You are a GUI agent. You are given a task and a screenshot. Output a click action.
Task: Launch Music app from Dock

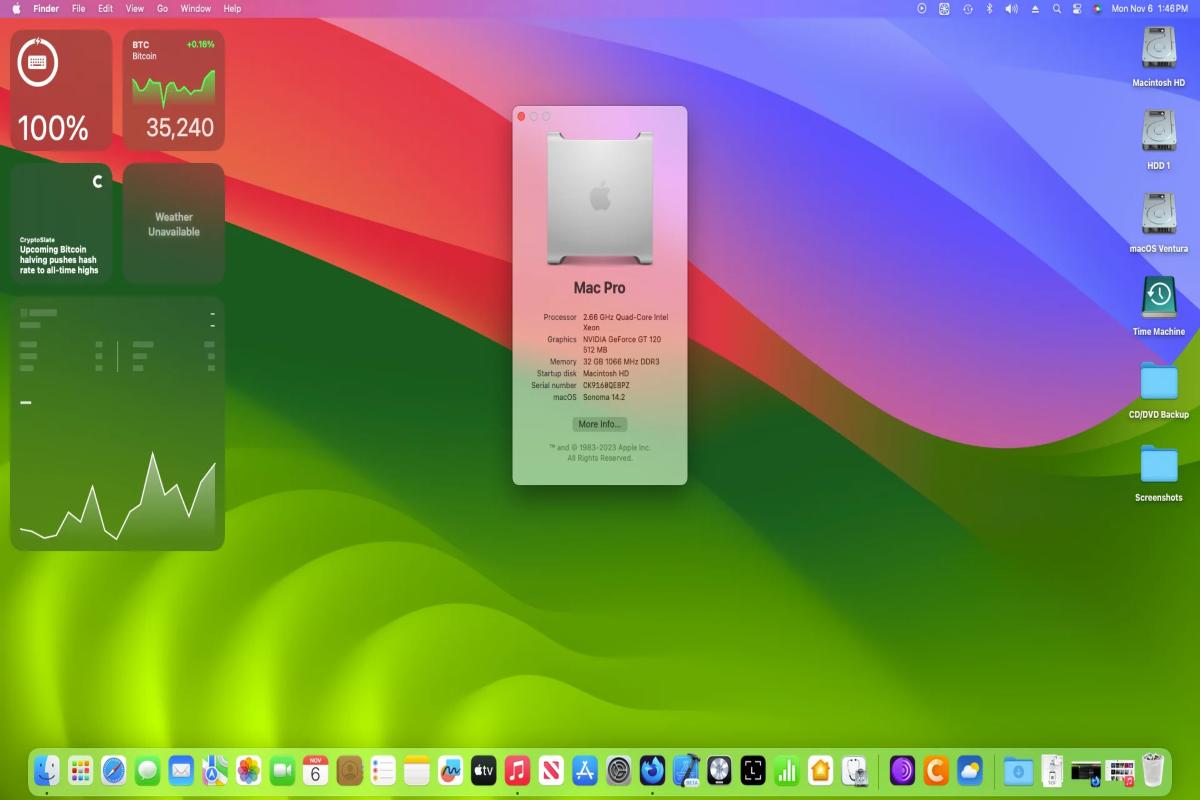tap(517, 771)
